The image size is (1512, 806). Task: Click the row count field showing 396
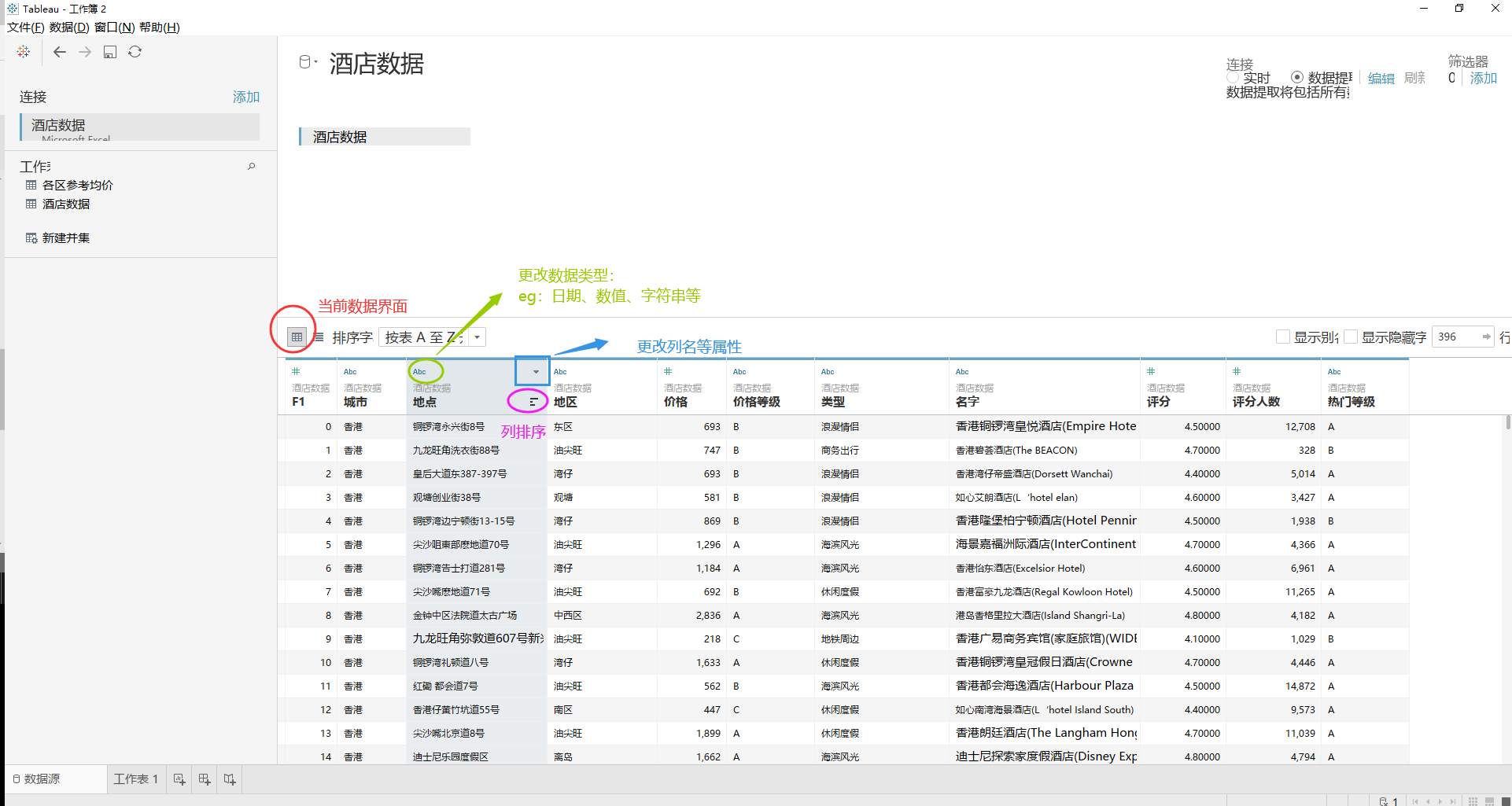click(1462, 337)
